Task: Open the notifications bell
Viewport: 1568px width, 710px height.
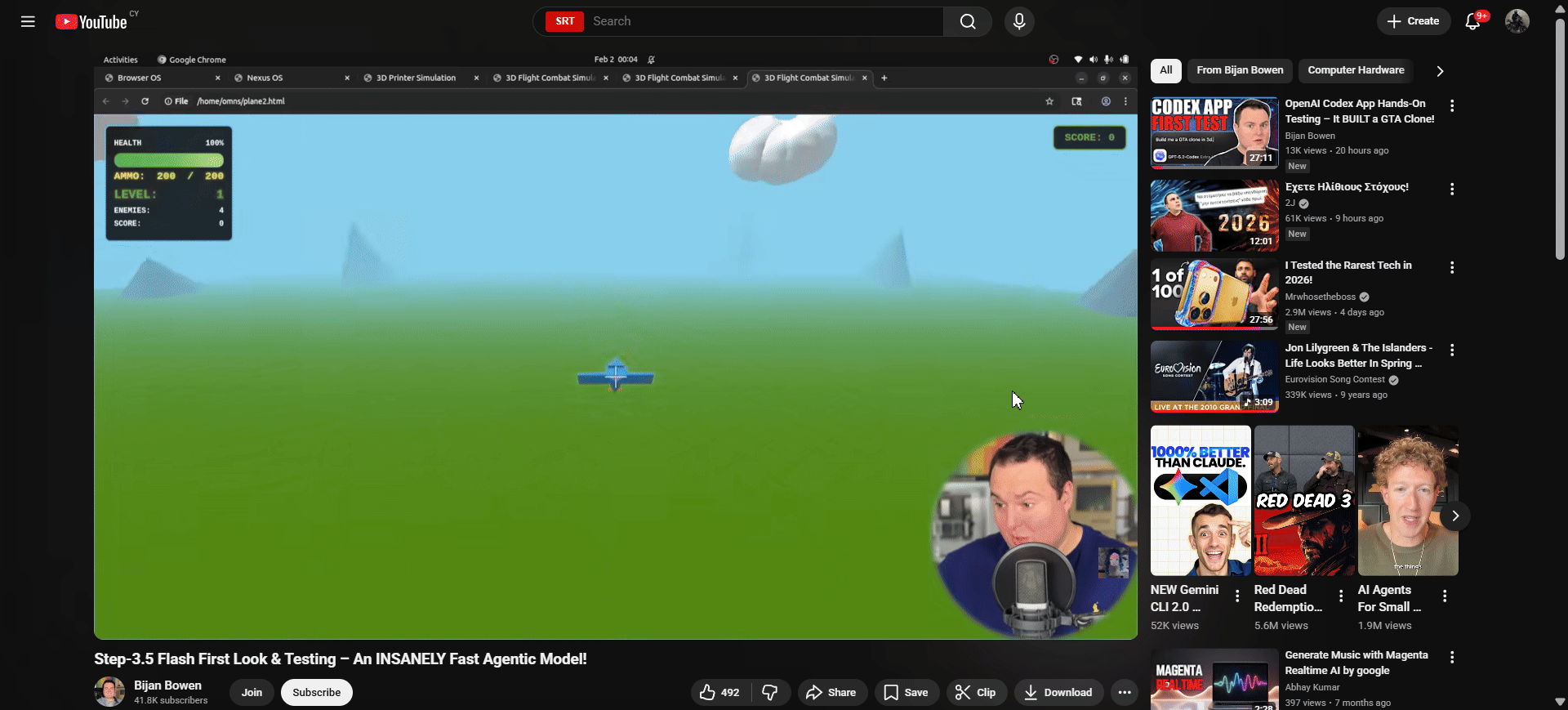Action: click(1473, 21)
